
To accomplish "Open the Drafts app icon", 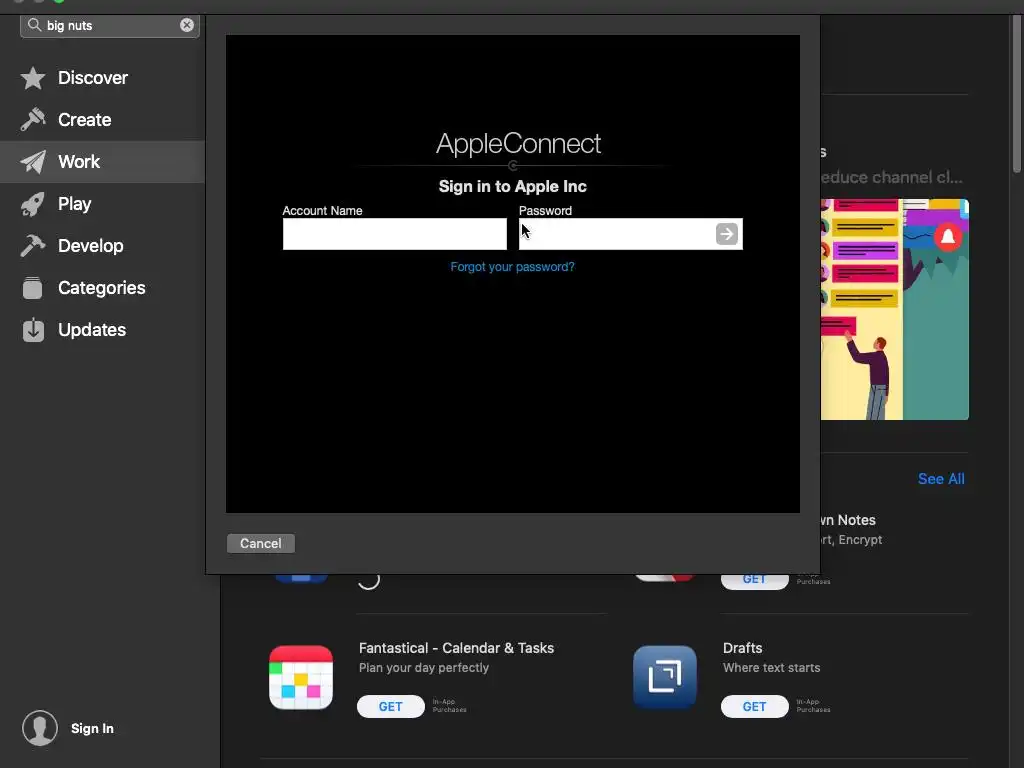I will click(x=665, y=677).
